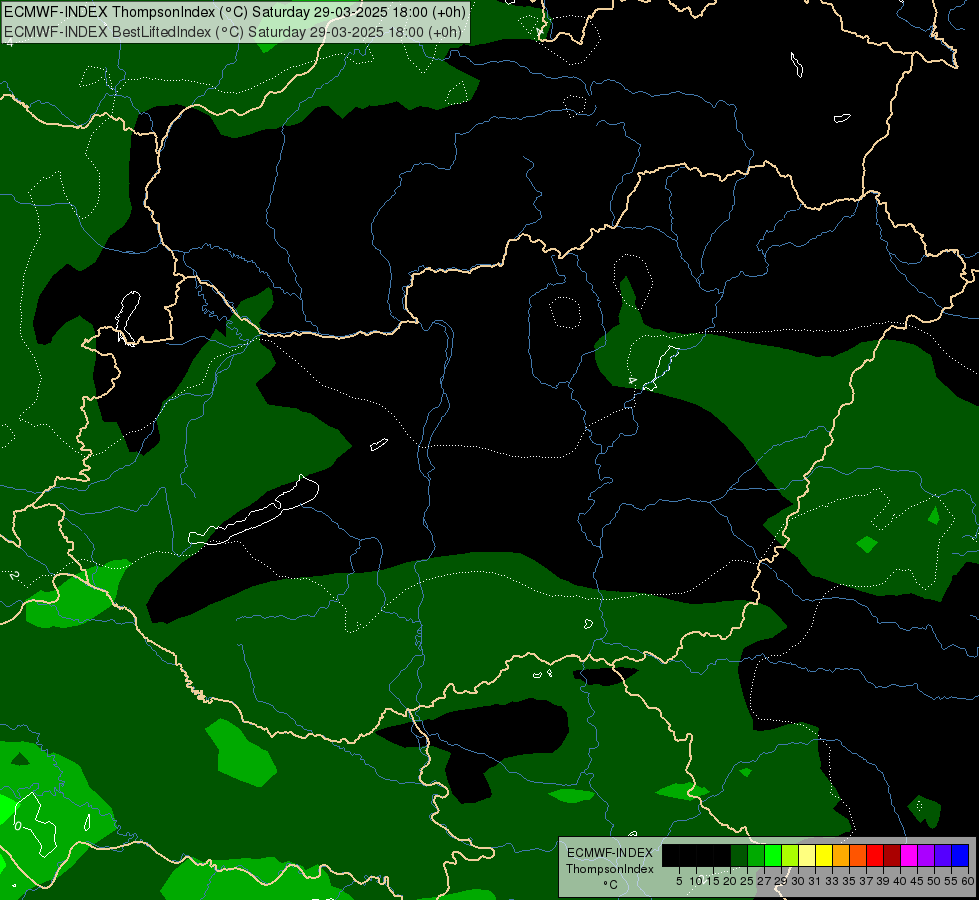
Task: Click the legend tick label 10
Action: pos(696,881)
